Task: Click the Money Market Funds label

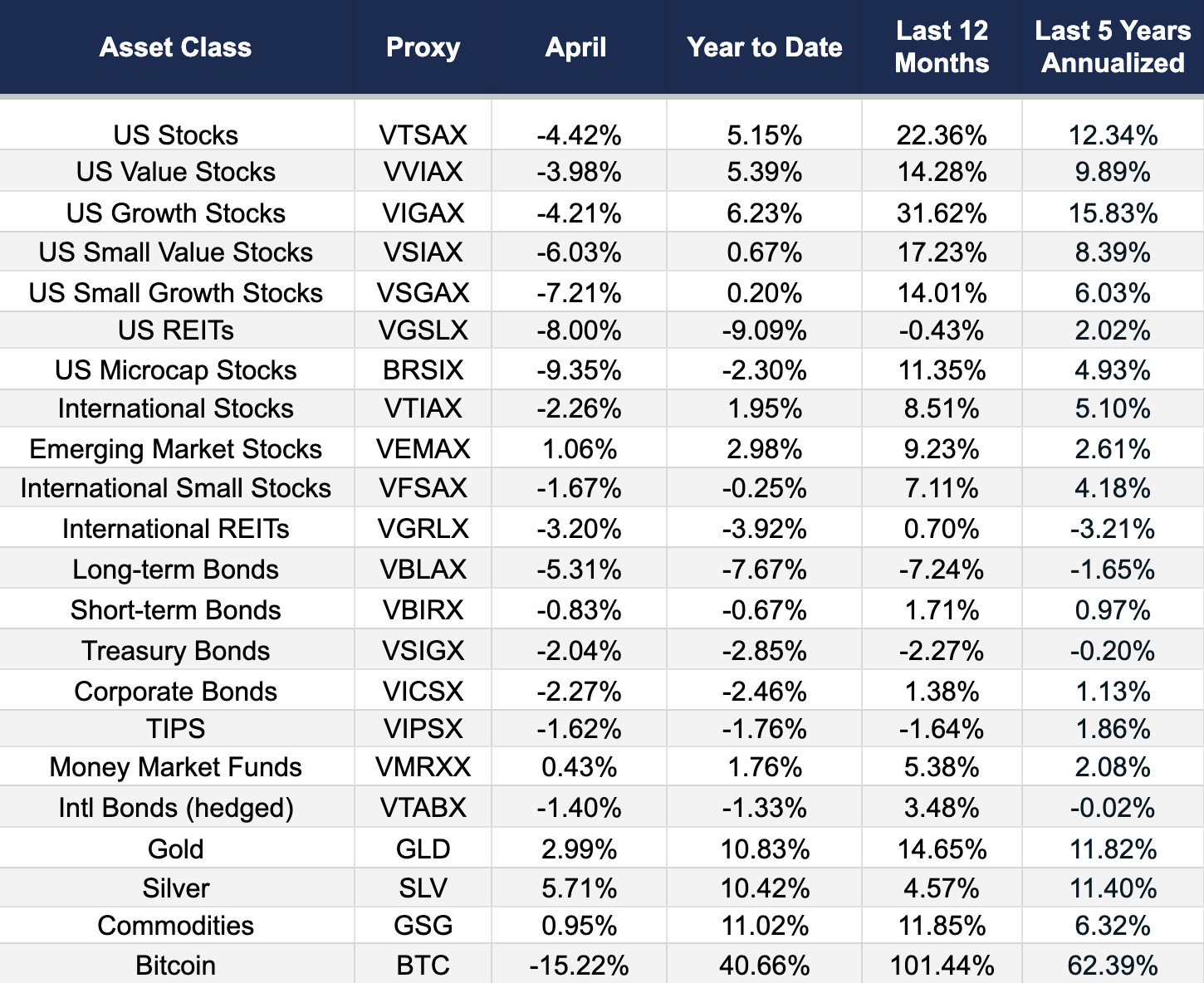Action: (x=175, y=767)
